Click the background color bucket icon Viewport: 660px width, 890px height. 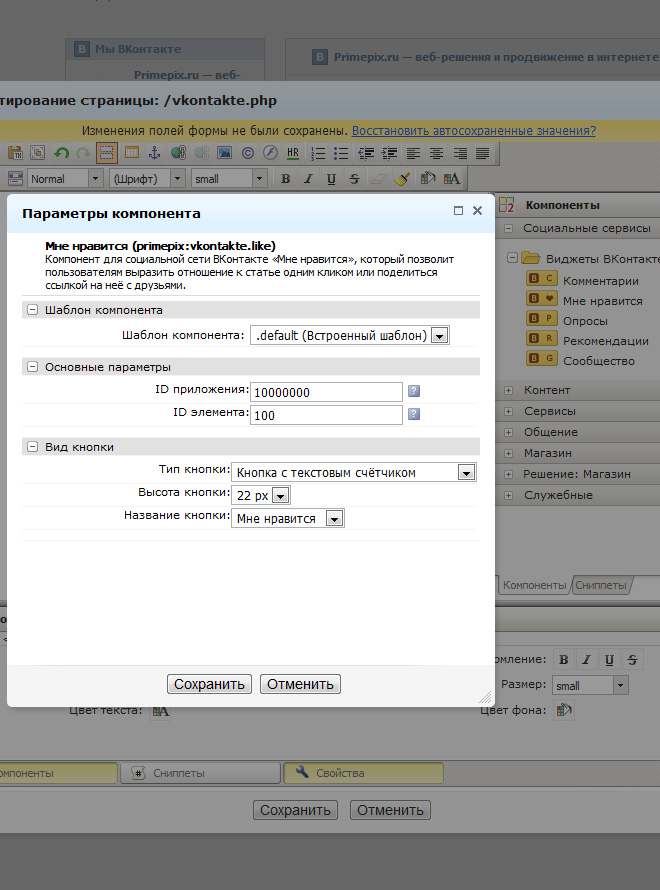(x=564, y=710)
